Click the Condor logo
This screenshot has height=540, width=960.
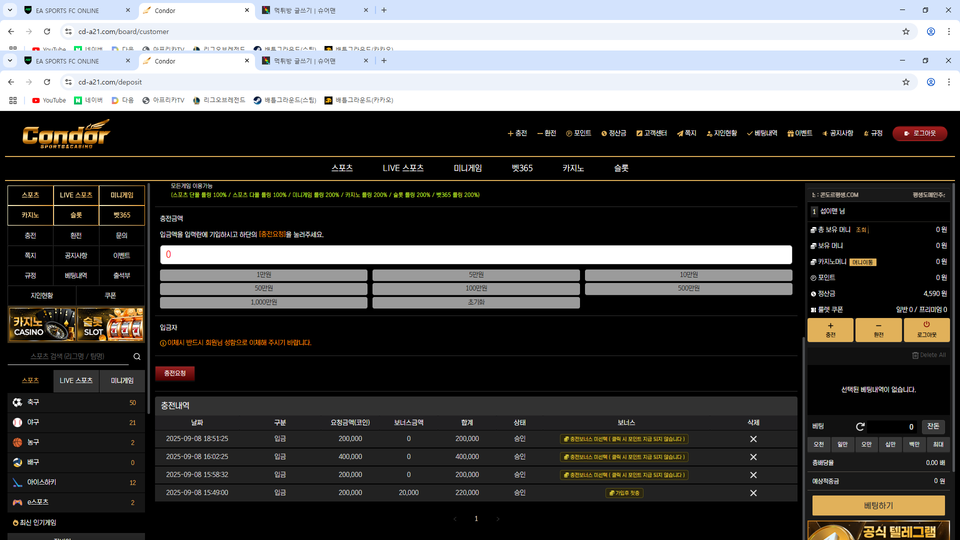(x=66, y=134)
